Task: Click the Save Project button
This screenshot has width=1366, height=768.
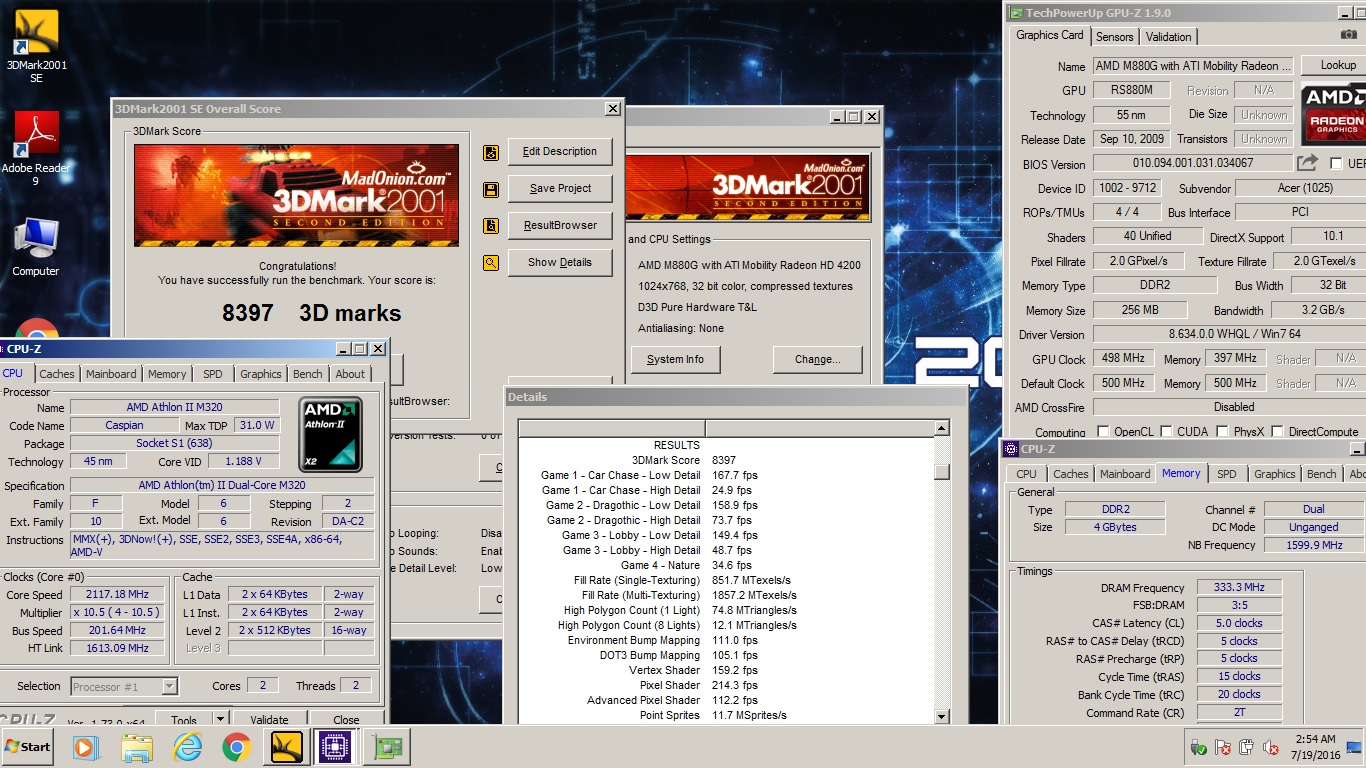Action: [x=560, y=189]
